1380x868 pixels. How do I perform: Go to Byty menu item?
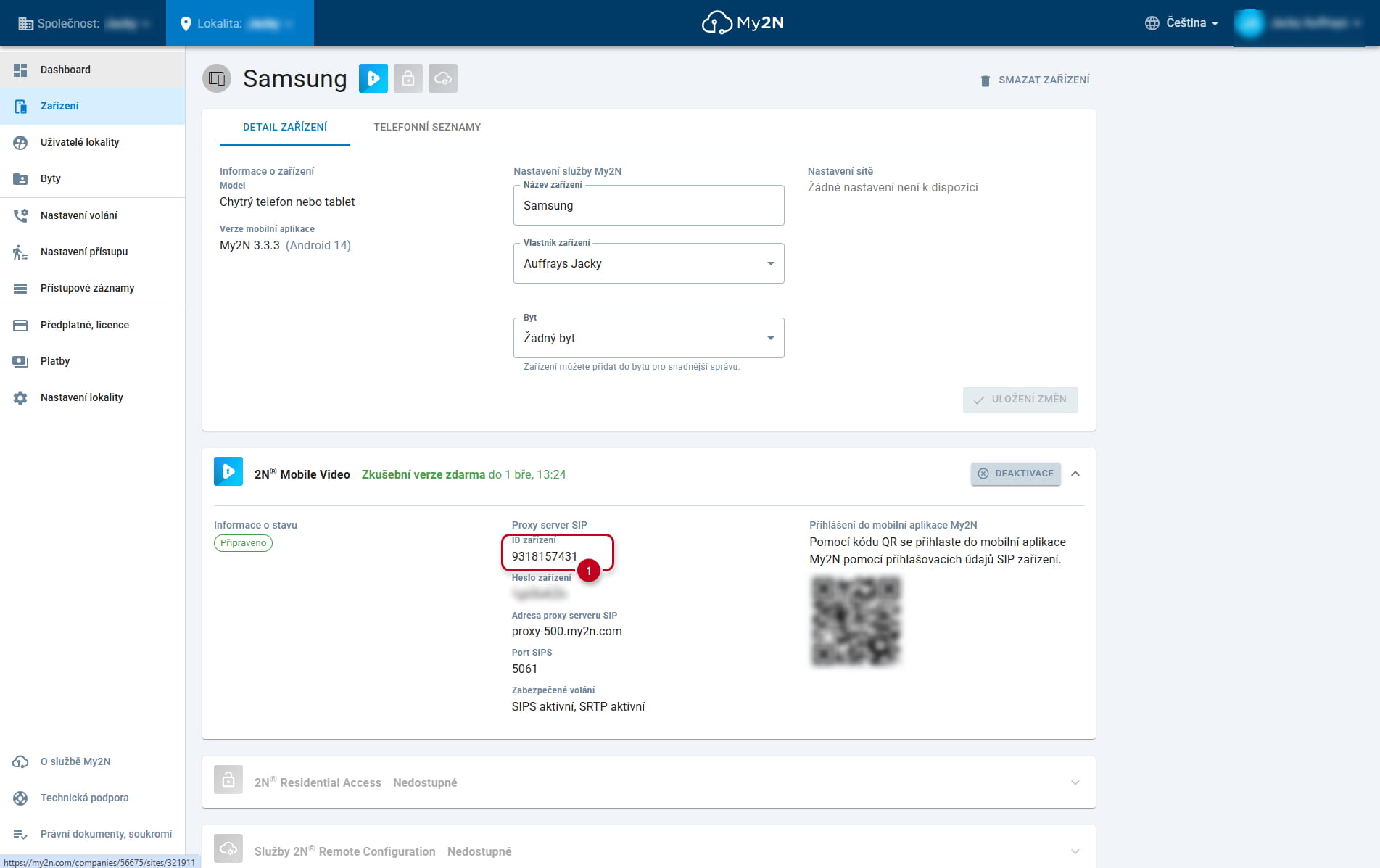click(92, 179)
